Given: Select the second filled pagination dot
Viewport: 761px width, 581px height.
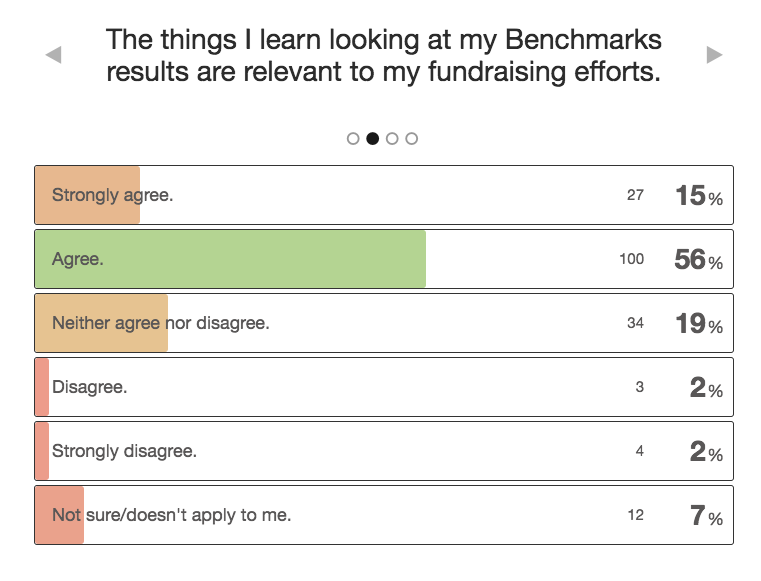Looking at the screenshot, I should click(373, 139).
